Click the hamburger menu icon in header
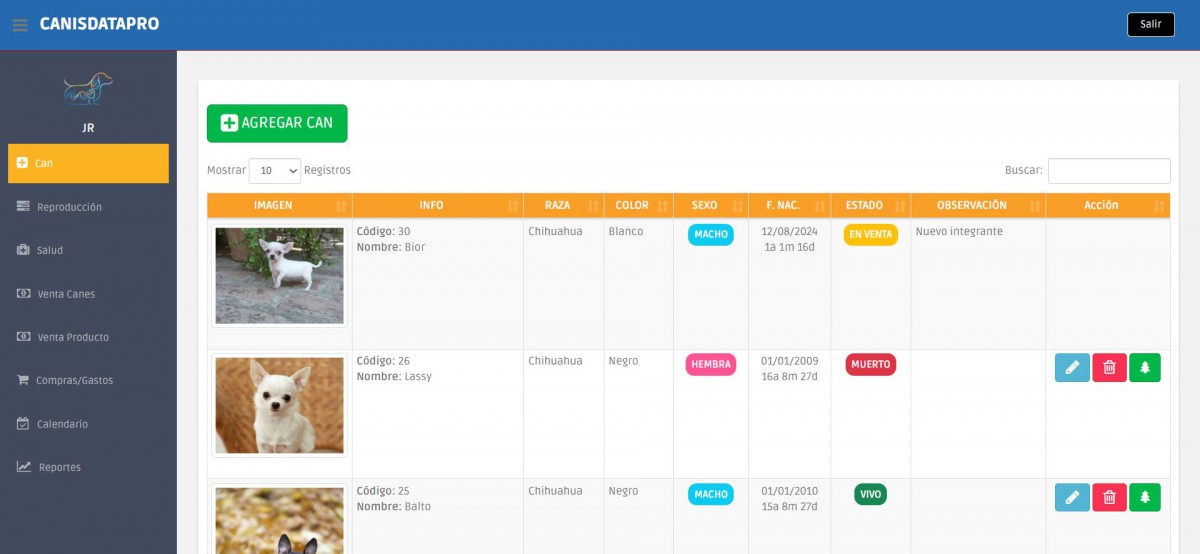The image size is (1200, 554). click(20, 25)
